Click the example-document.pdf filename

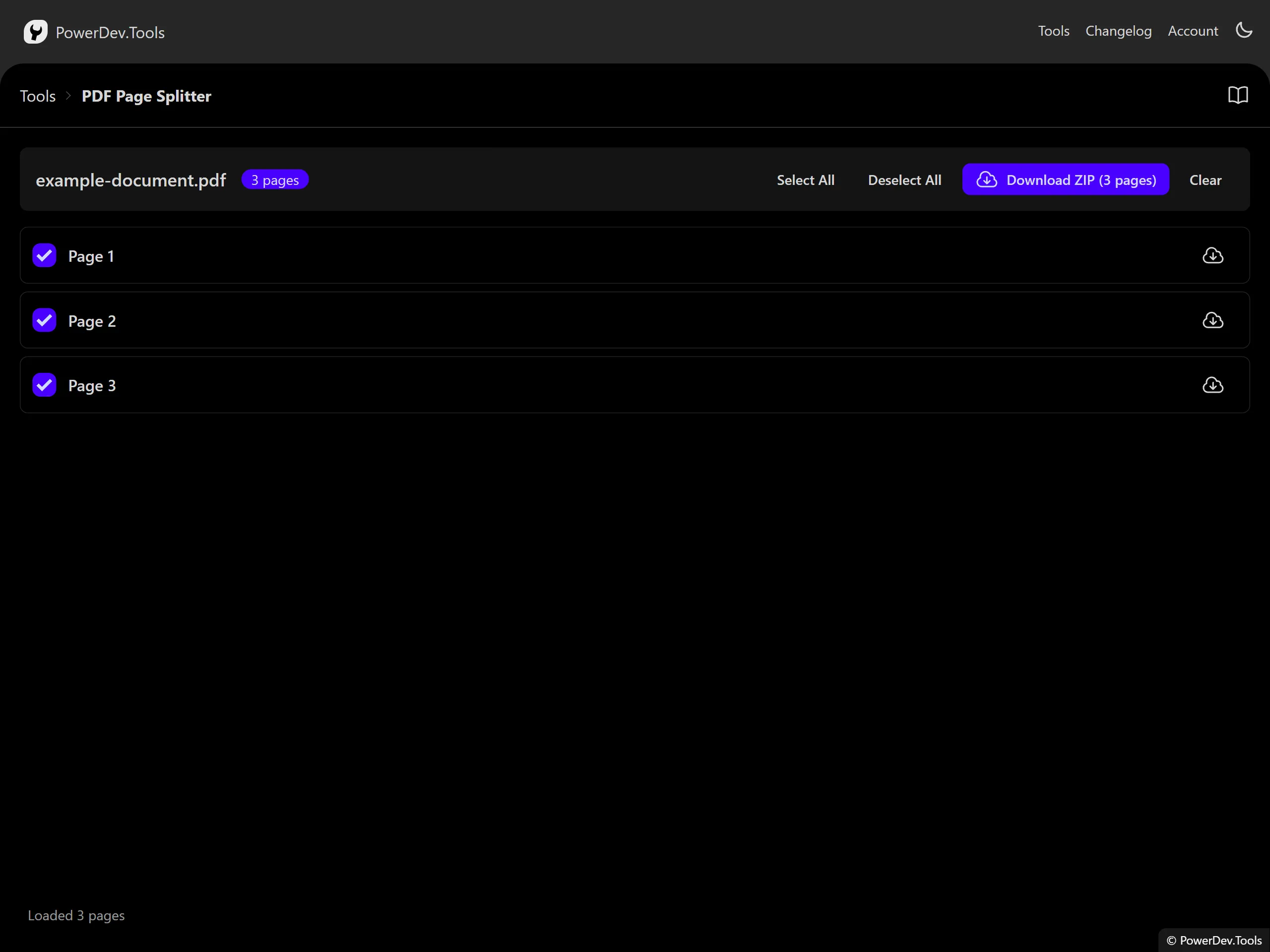click(131, 179)
